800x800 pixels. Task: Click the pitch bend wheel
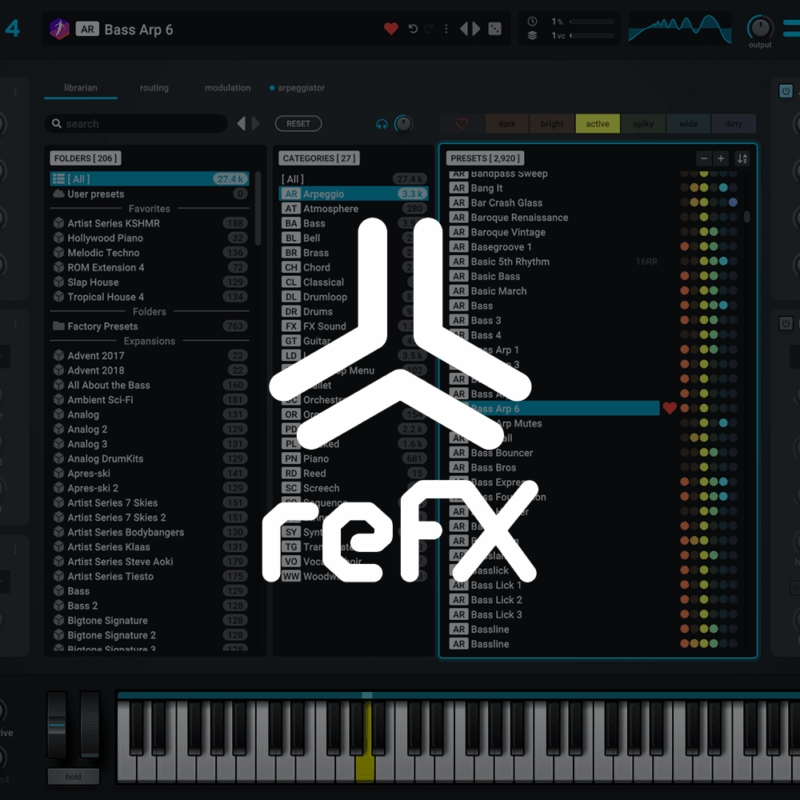(57, 724)
